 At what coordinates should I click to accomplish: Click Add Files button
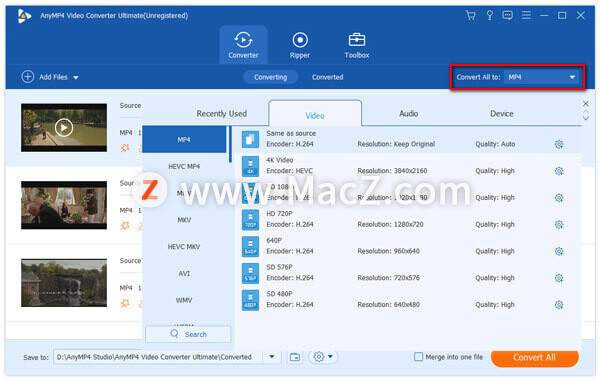(44, 77)
